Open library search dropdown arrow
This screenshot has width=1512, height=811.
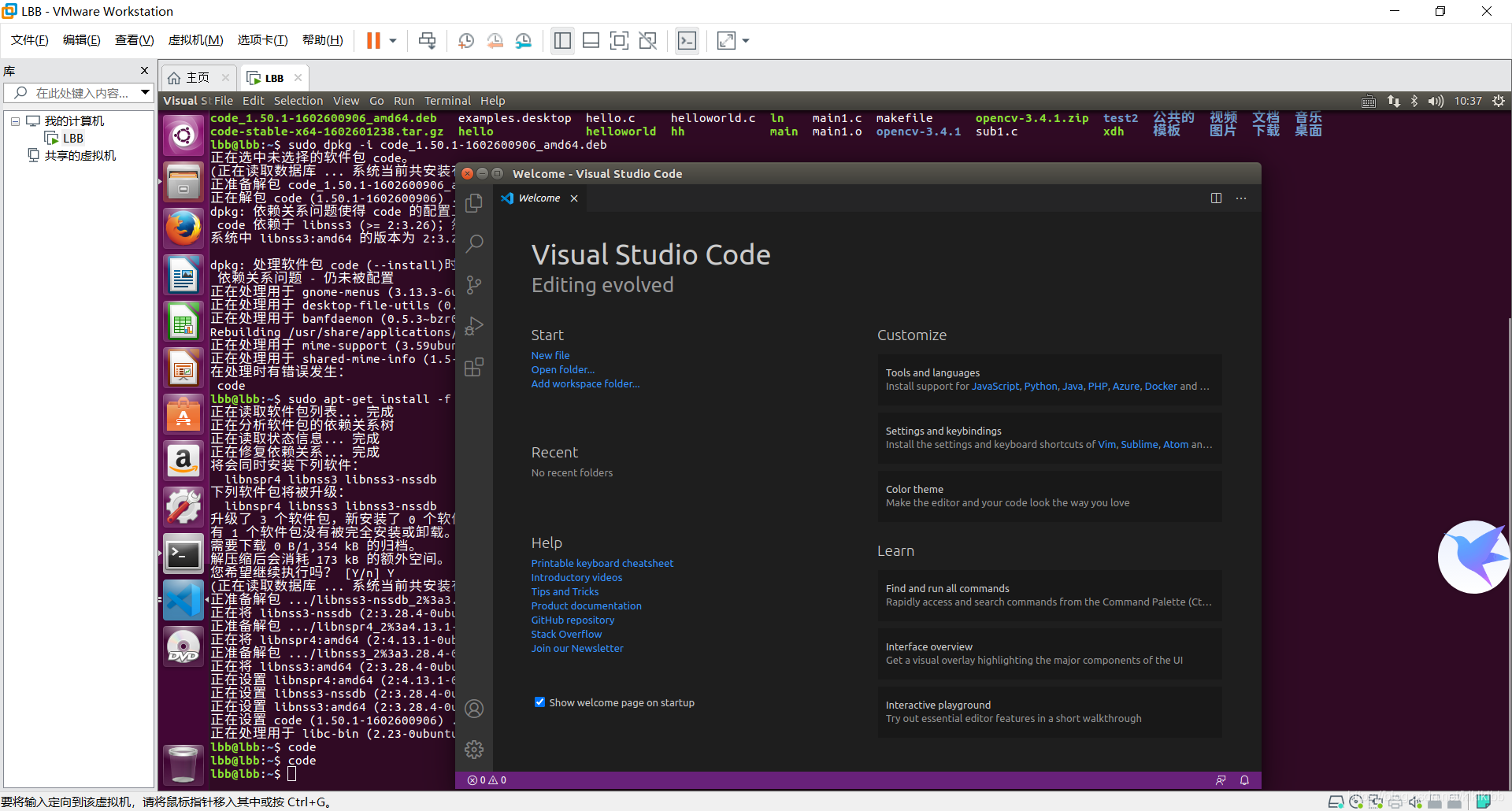tap(145, 93)
